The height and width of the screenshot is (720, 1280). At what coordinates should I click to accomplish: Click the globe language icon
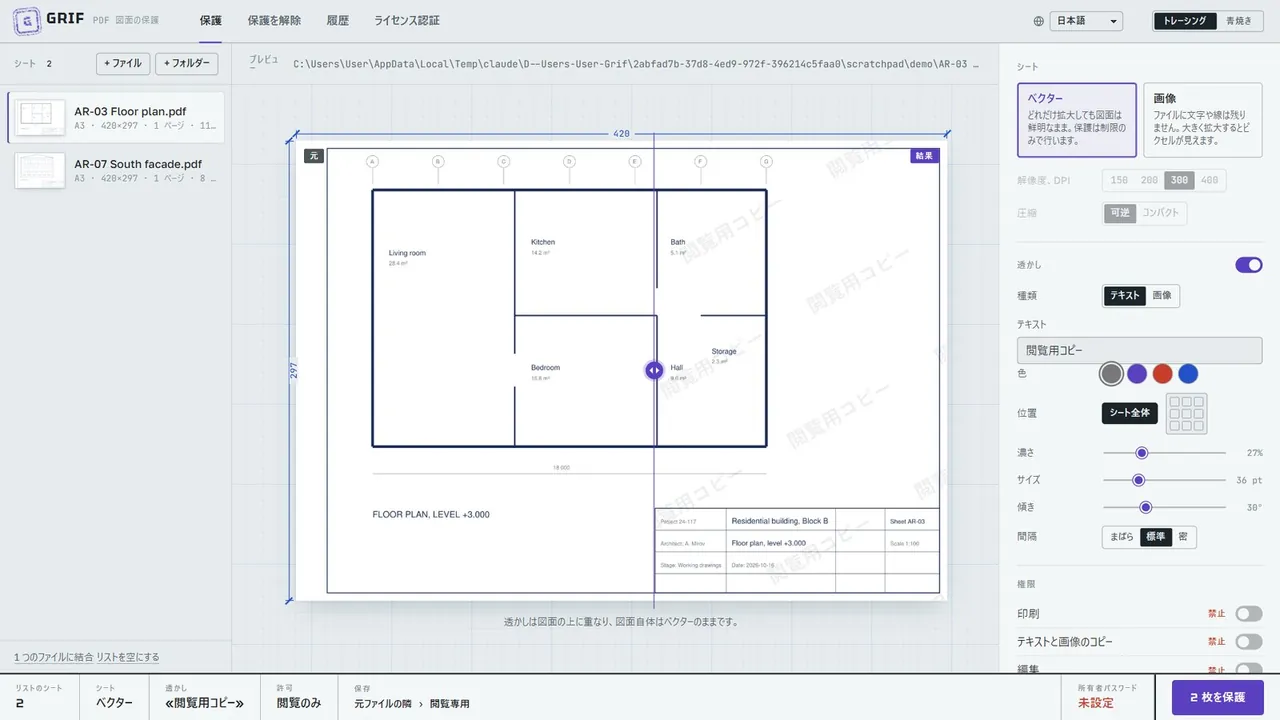pyautogui.click(x=1039, y=21)
